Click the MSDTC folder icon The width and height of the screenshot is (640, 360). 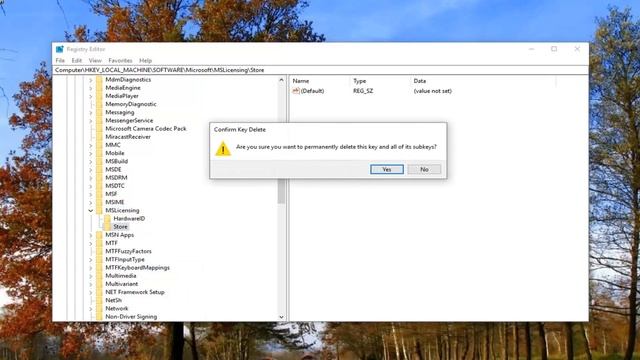(x=99, y=186)
